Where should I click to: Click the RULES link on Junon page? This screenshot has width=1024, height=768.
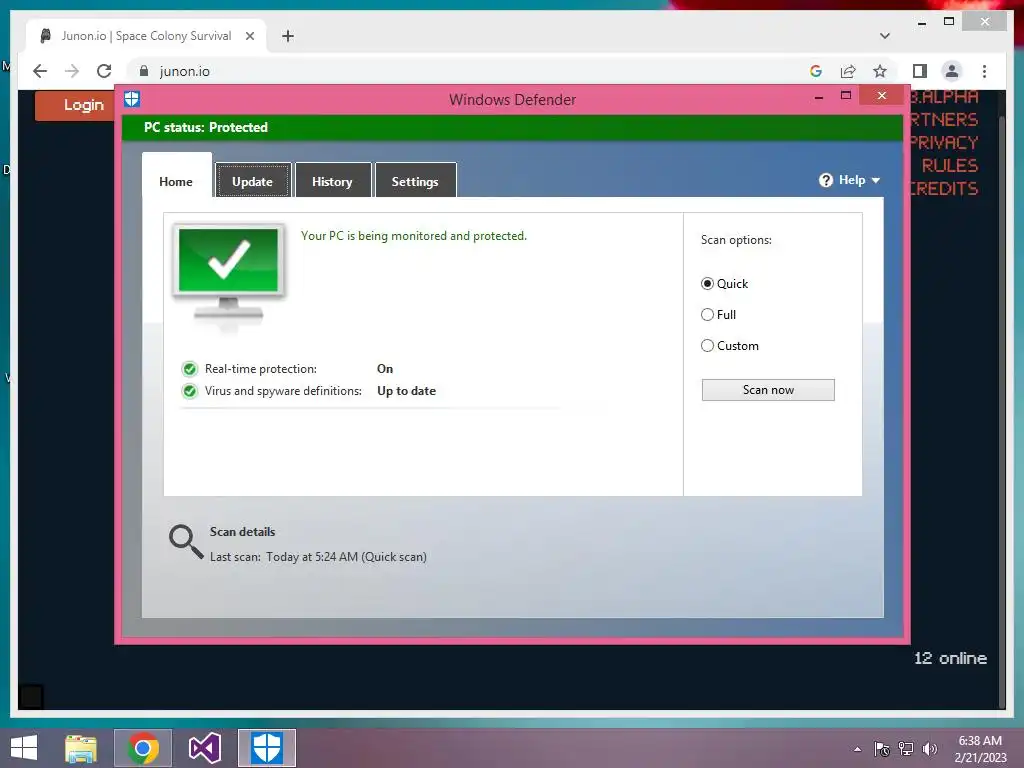(950, 165)
